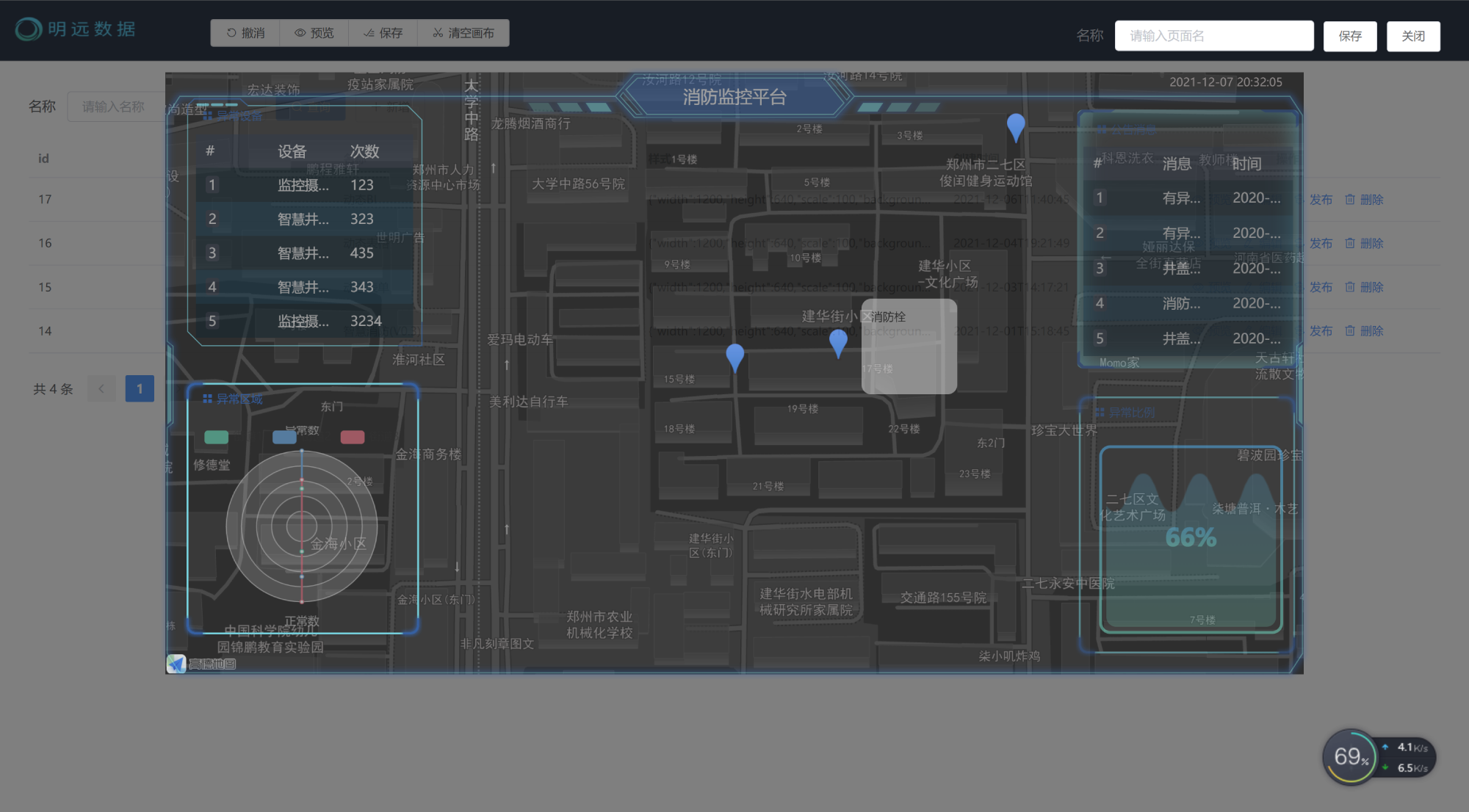Screen dimensions: 1469x812
Task: Select device row 4 with count 343
Action: tap(304, 287)
